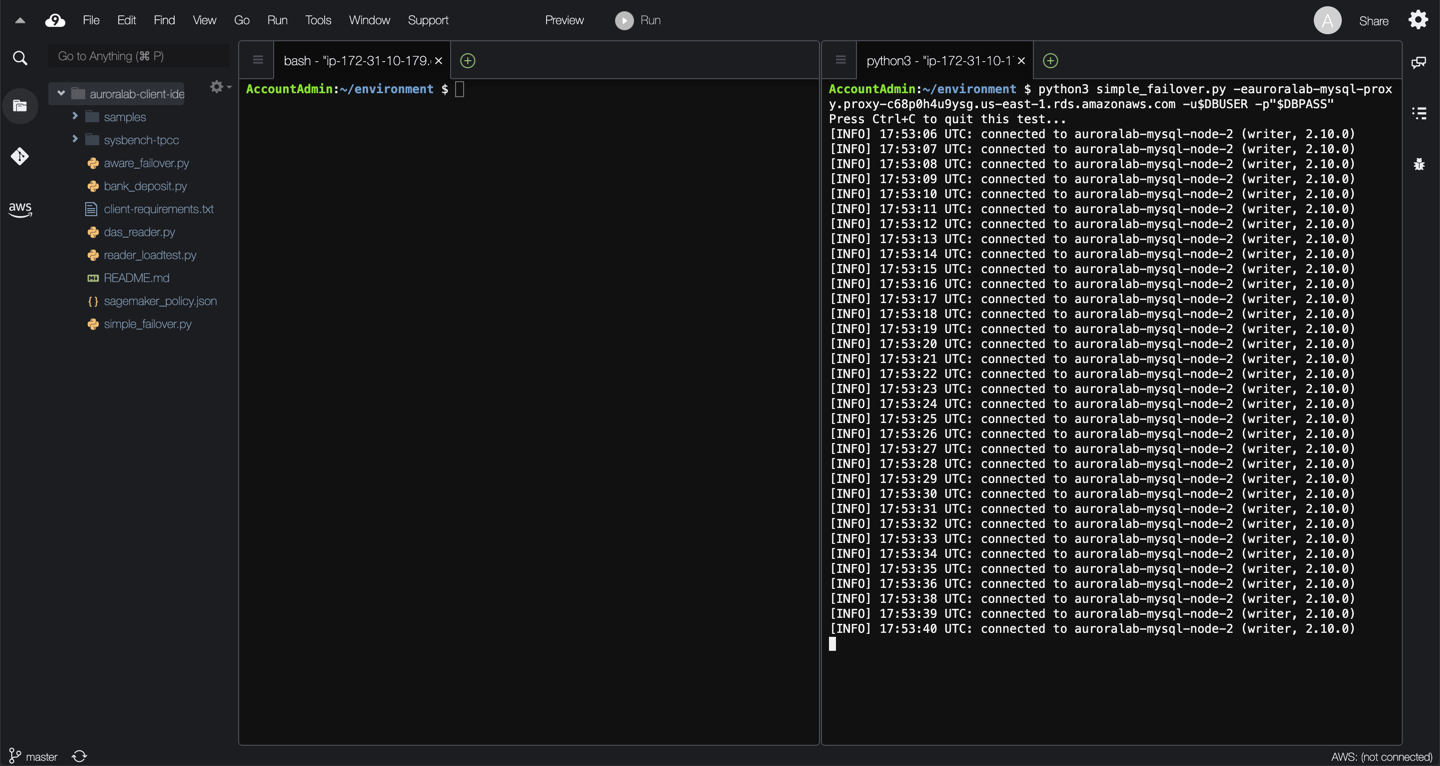Open the Tools menu
The width and height of the screenshot is (1440, 766).
(318, 20)
